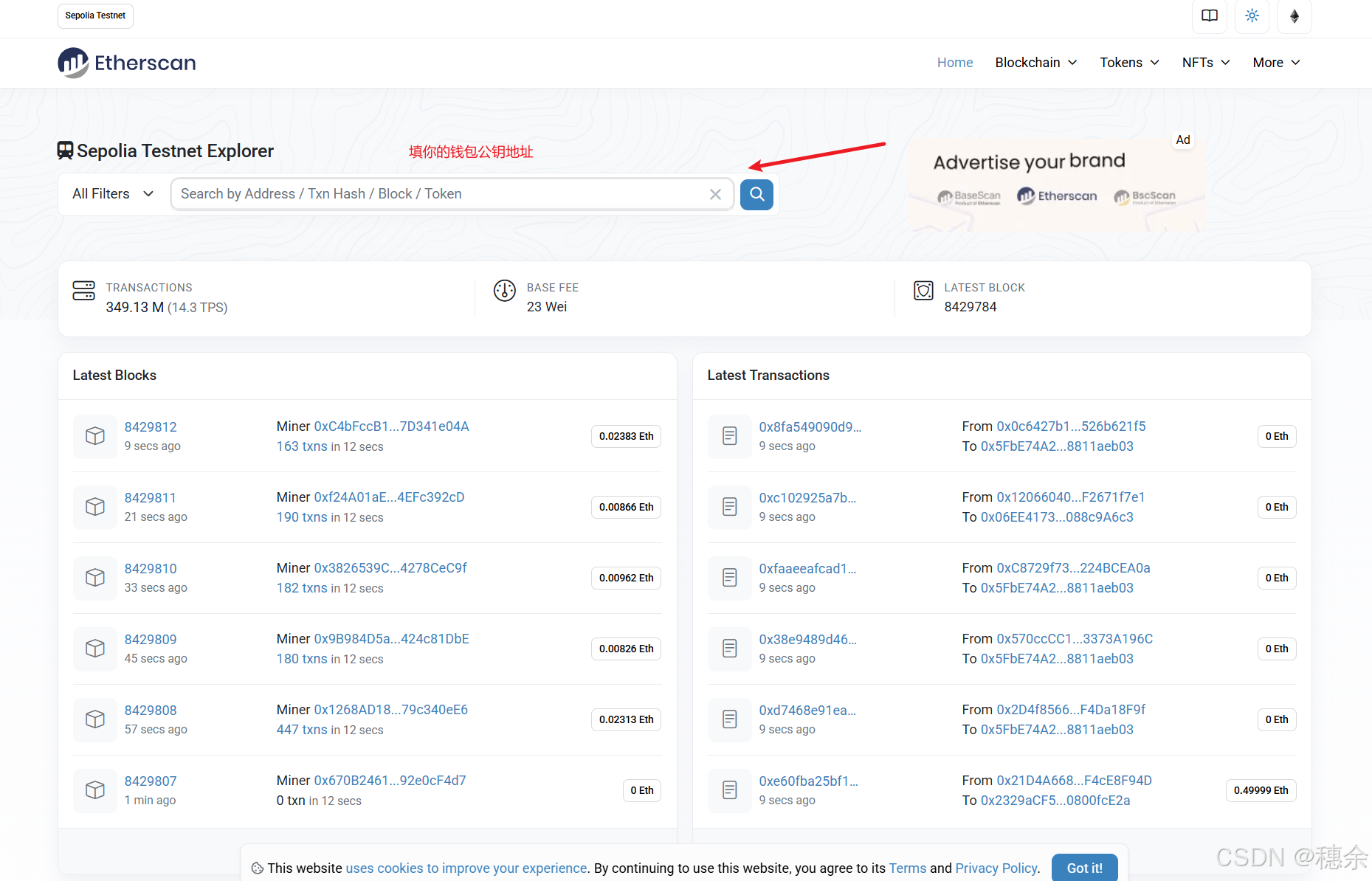This screenshot has width=1372, height=881.
Task: Open block 8429812 link
Action: 151,427
